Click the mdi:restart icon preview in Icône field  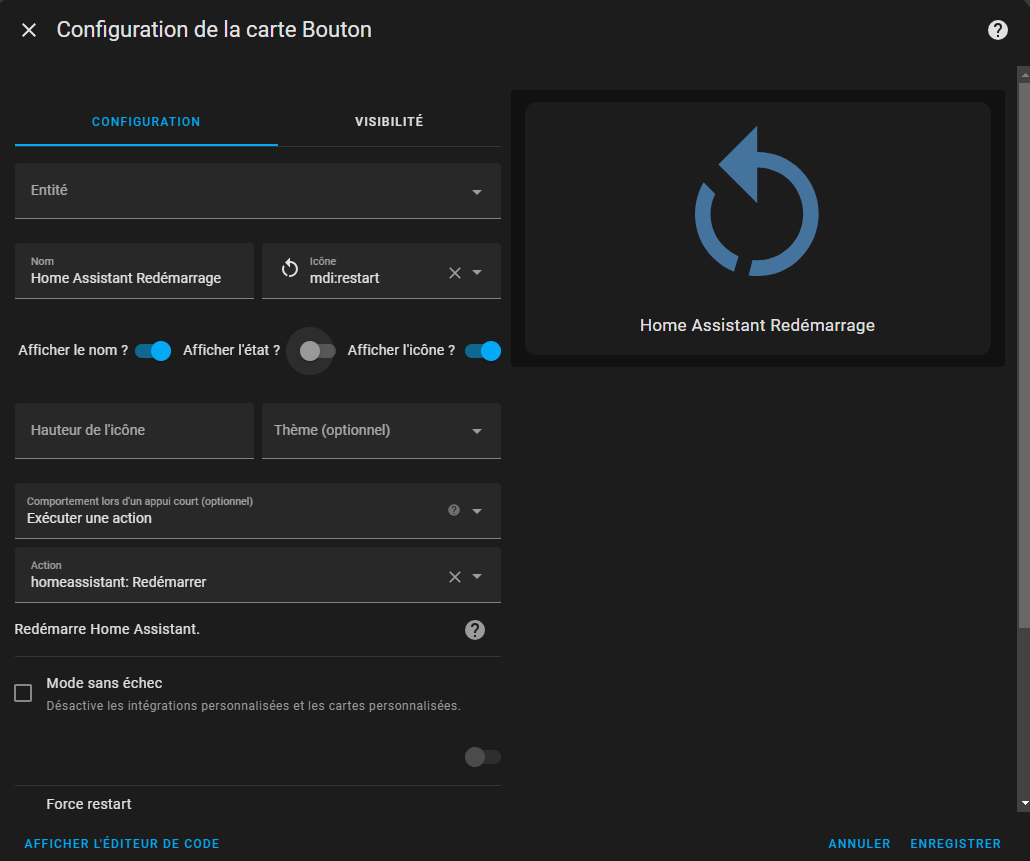pos(290,268)
